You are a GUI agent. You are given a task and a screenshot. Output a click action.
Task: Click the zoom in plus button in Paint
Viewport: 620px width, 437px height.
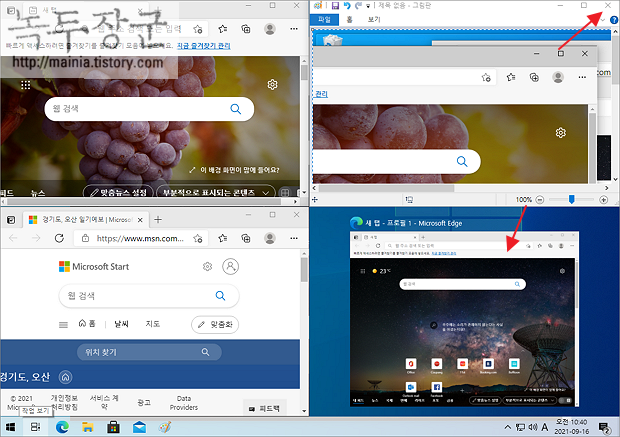coord(603,200)
